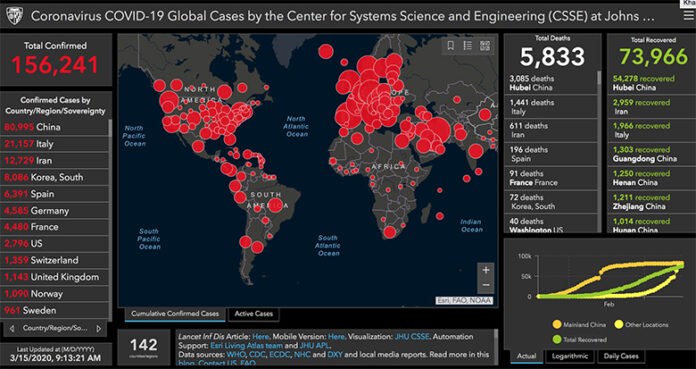696x369 pixels.
Task: Toggle Other Locations series in chart legend
Action: pos(641,325)
